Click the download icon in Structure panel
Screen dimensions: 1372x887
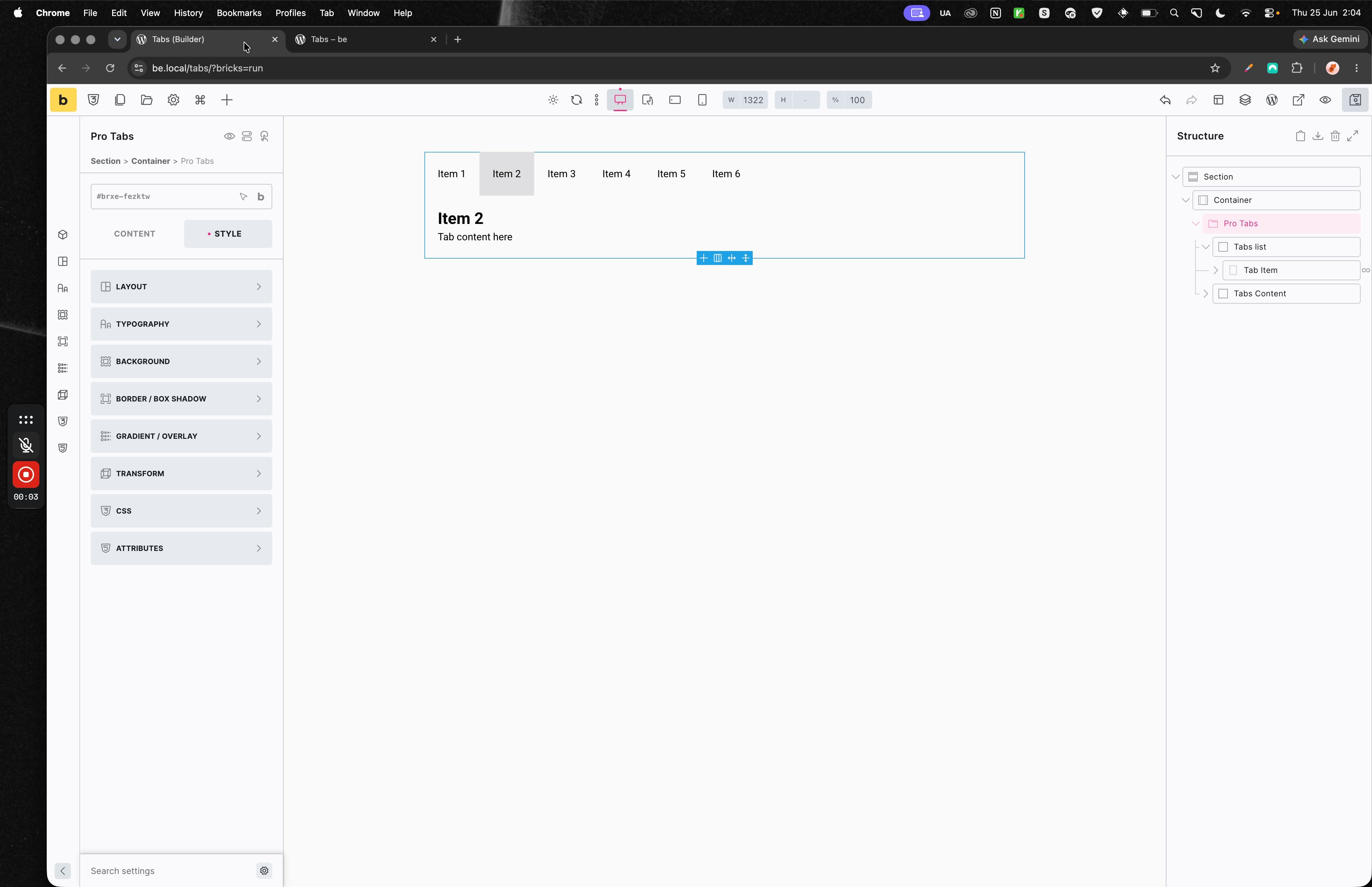tap(1317, 136)
